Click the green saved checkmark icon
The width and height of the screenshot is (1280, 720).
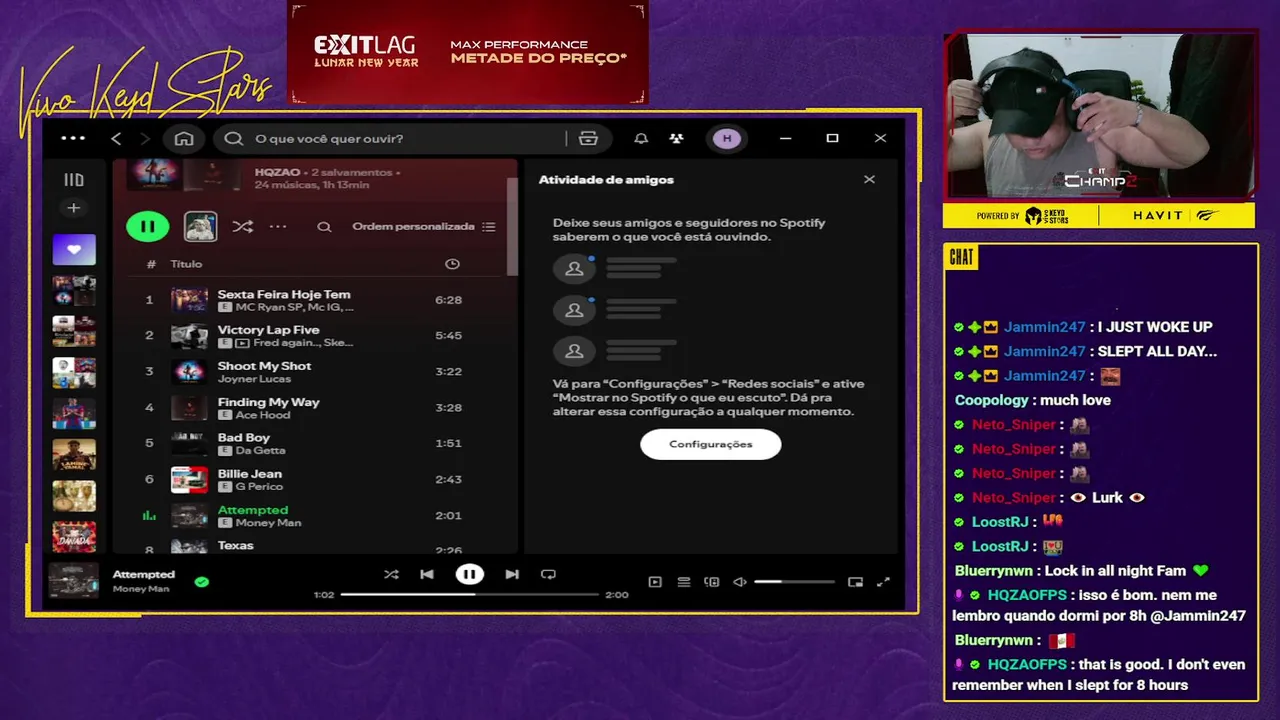click(x=202, y=581)
